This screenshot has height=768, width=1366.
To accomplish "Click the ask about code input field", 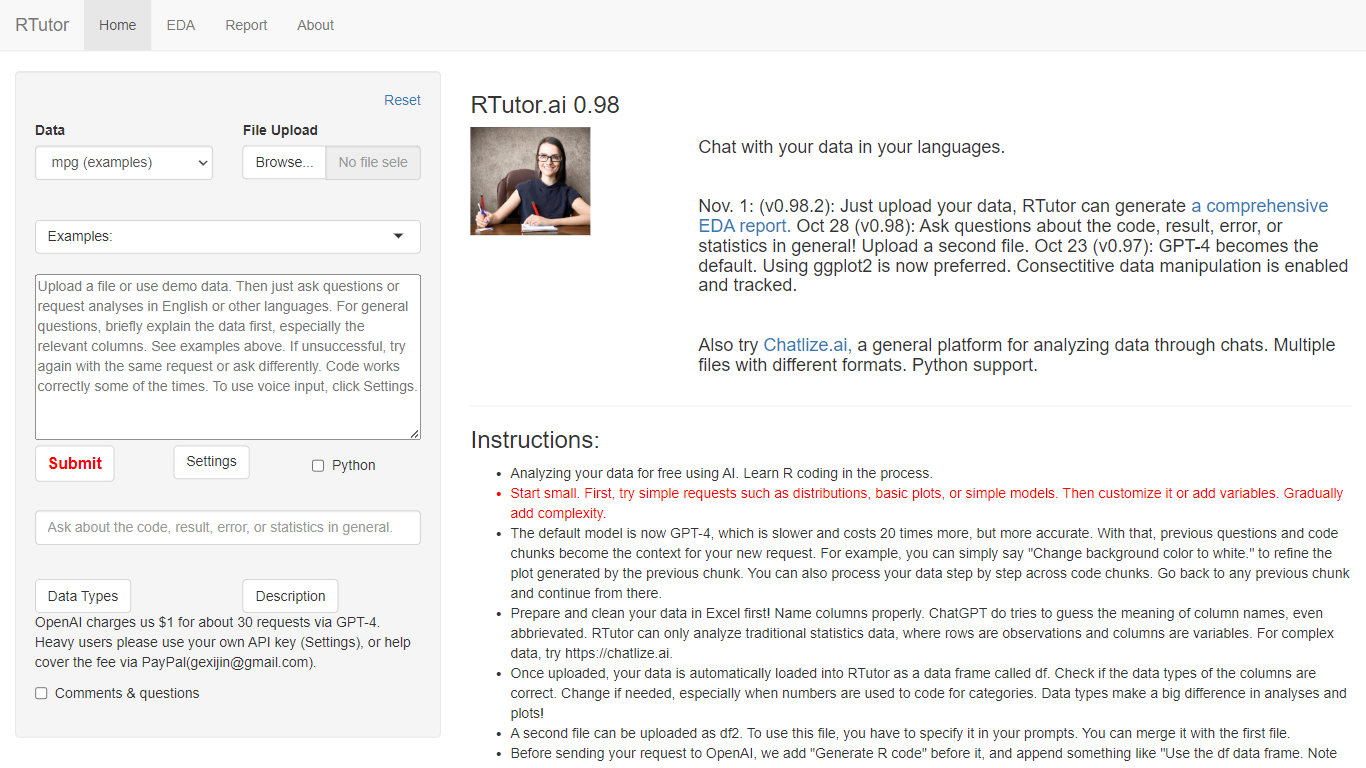I will coord(227,528).
